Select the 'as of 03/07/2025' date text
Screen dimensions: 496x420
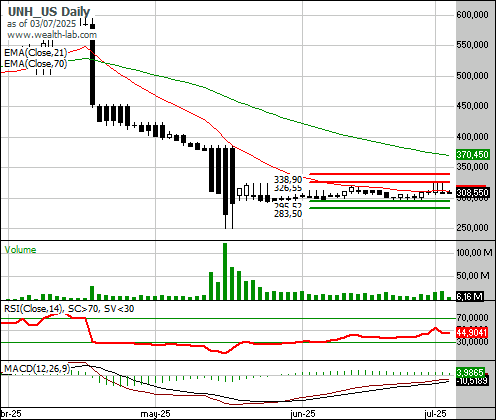[x=41, y=24]
